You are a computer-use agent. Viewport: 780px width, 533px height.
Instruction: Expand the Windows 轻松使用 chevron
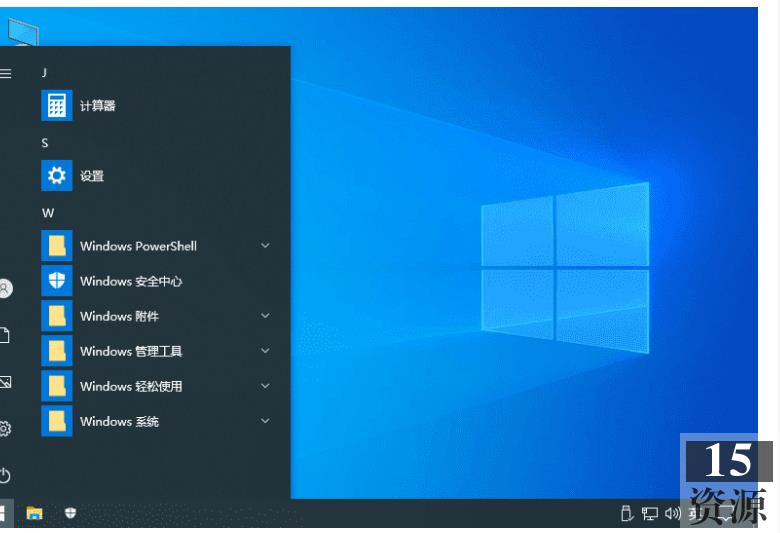pyautogui.click(x=266, y=386)
